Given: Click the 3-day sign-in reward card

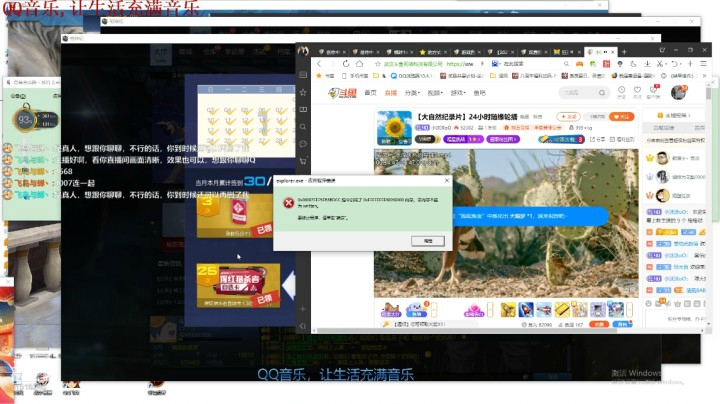Looking at the screenshot, I should pos(234,216).
